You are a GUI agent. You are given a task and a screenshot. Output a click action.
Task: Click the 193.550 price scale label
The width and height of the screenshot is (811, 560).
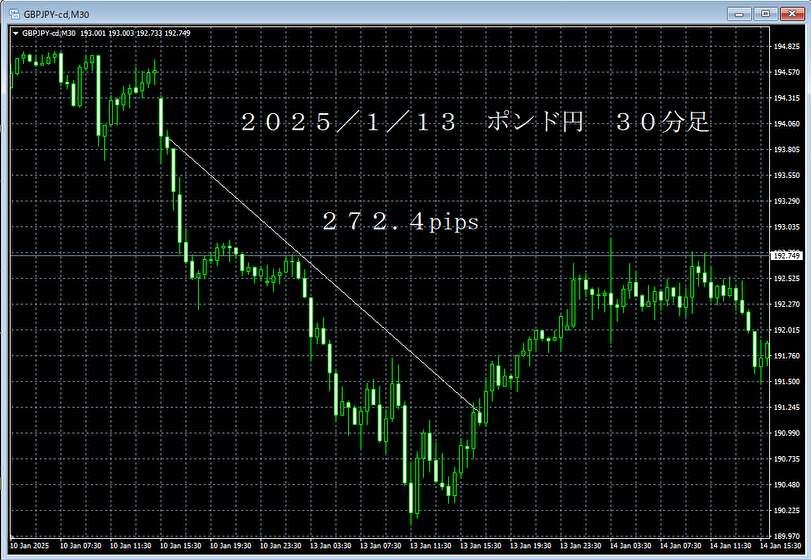point(786,176)
